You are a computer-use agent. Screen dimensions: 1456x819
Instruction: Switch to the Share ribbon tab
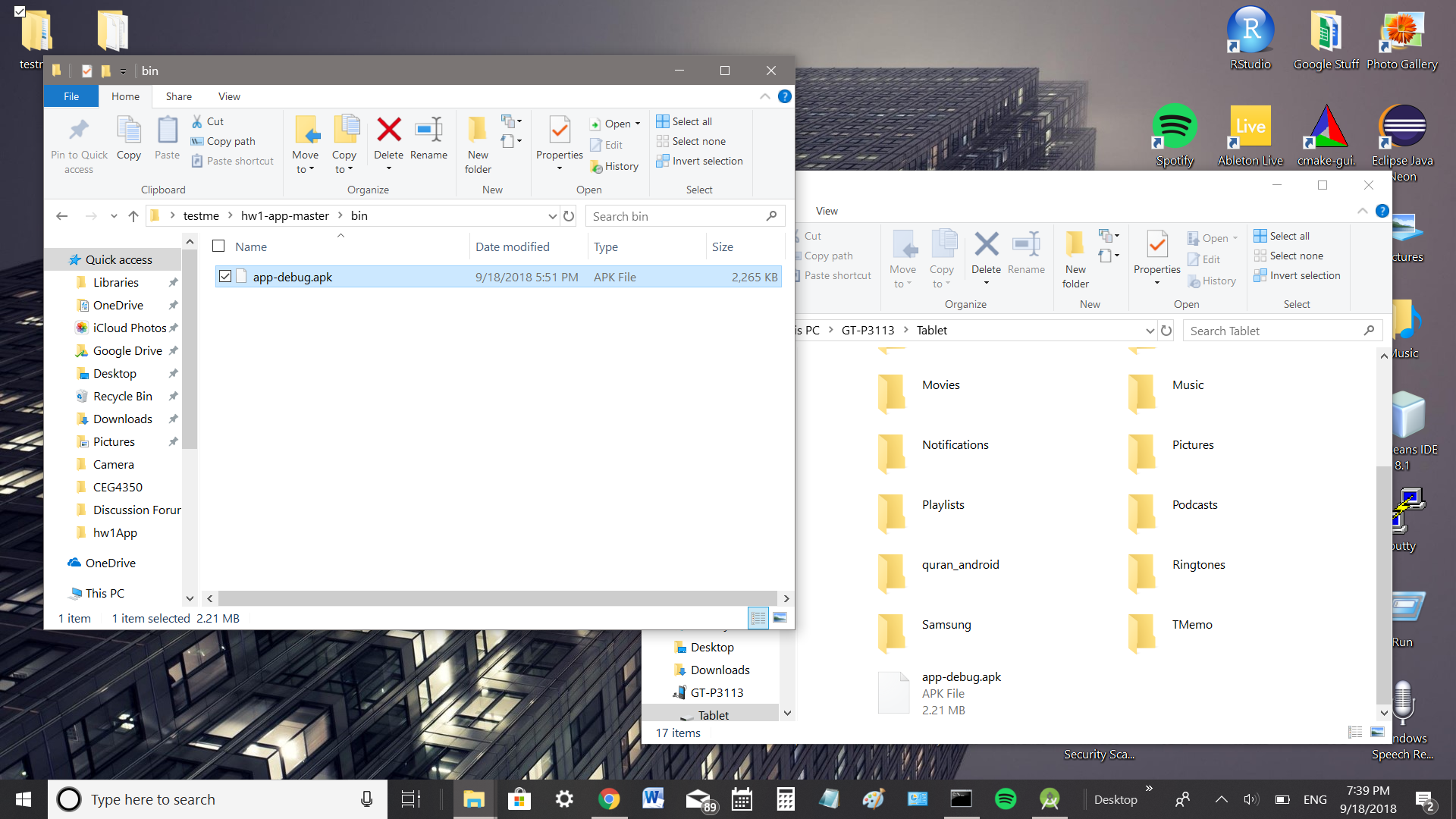[x=178, y=96]
